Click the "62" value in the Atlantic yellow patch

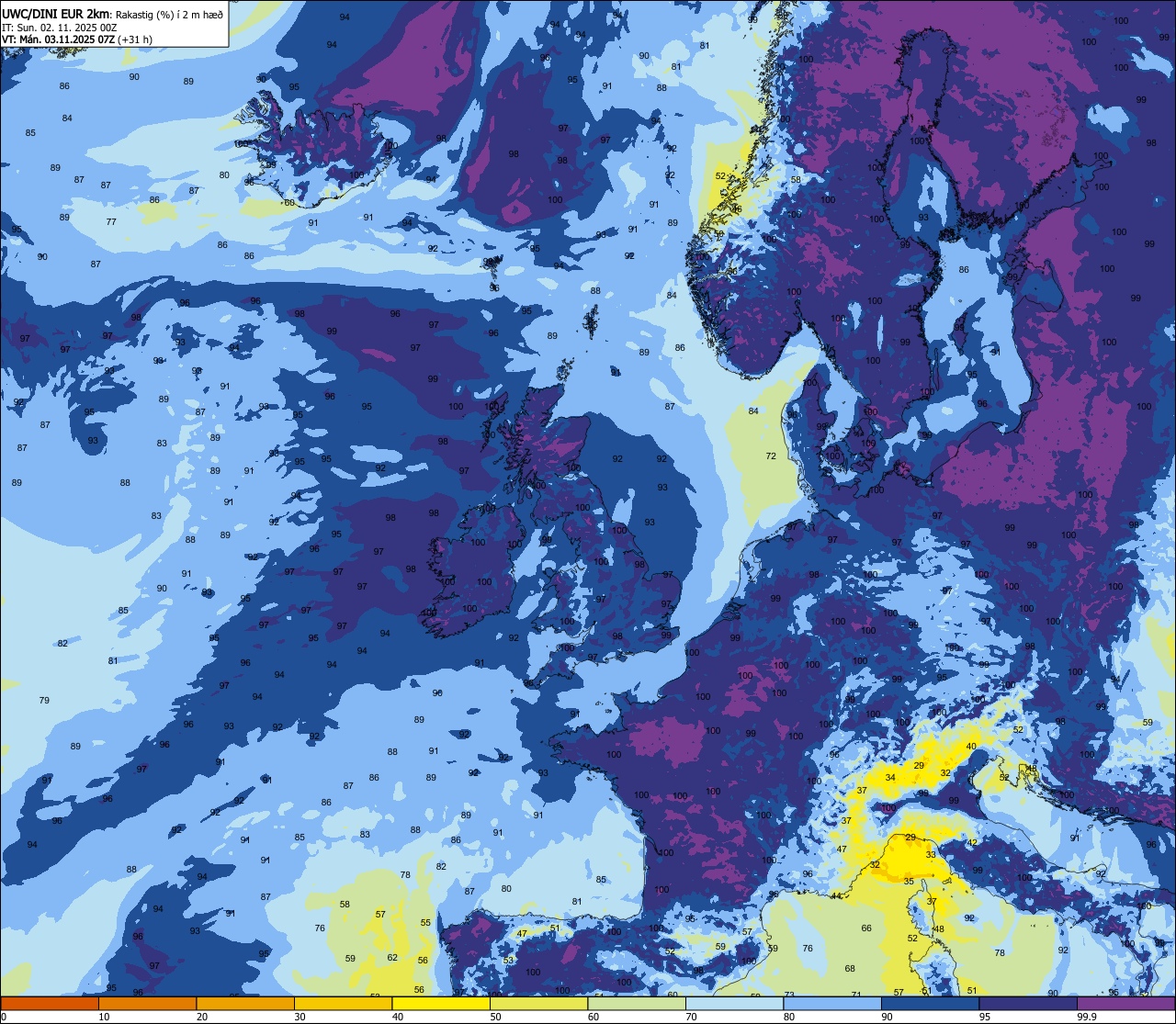[x=392, y=957]
